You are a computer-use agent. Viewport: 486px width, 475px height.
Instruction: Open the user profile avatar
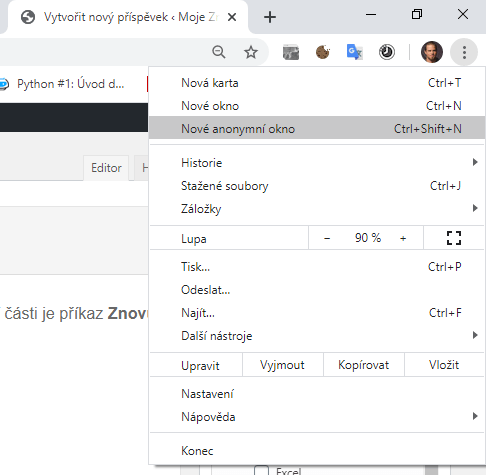(432, 52)
